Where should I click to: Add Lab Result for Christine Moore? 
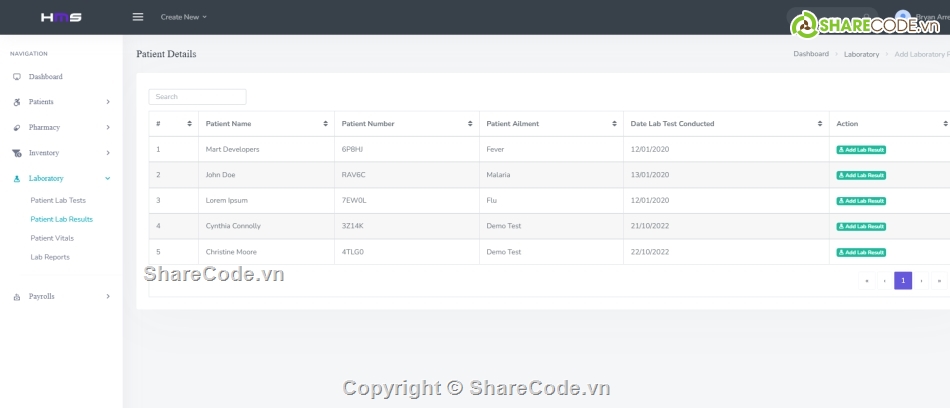click(861, 252)
